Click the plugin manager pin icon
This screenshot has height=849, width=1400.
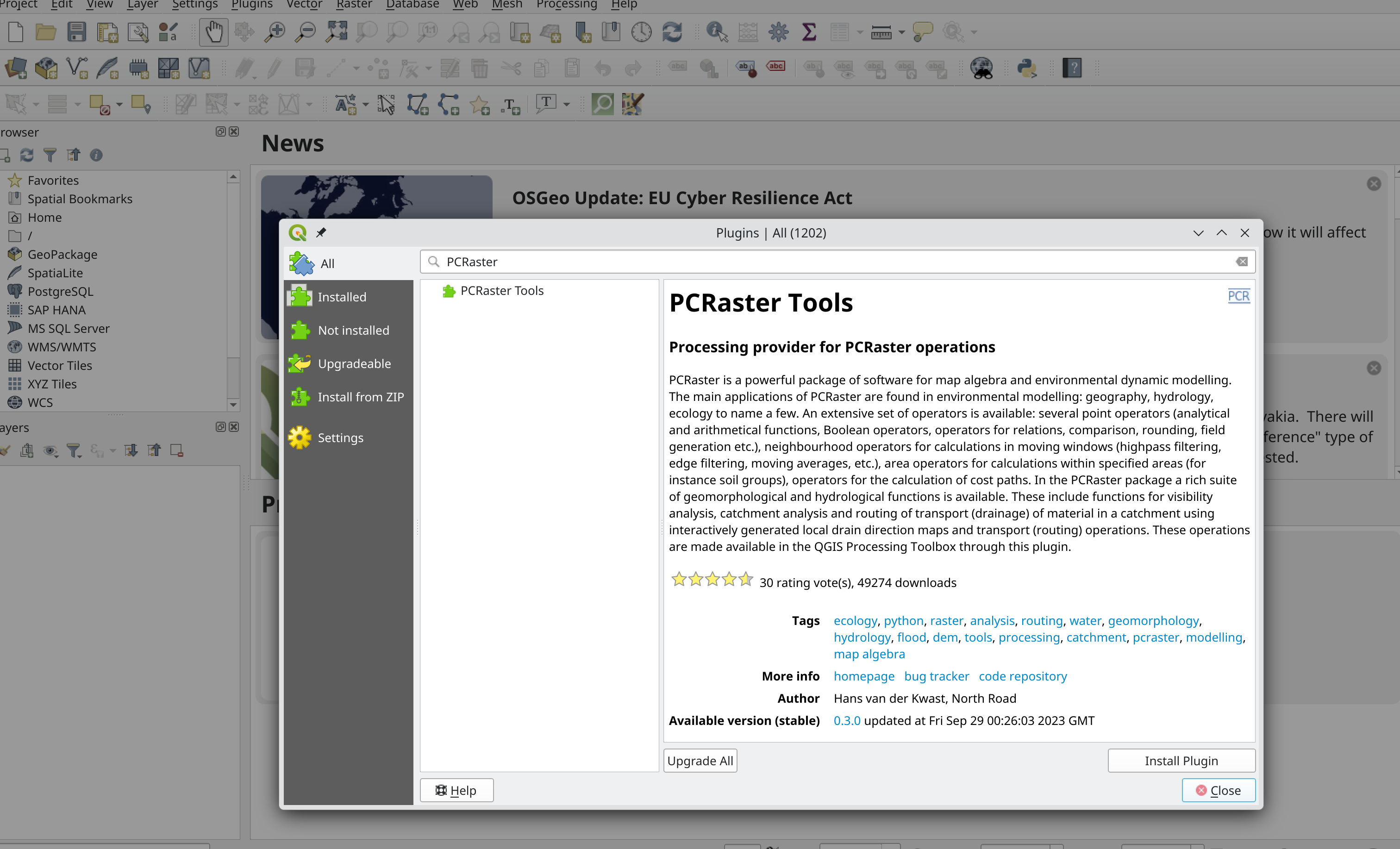(321, 232)
